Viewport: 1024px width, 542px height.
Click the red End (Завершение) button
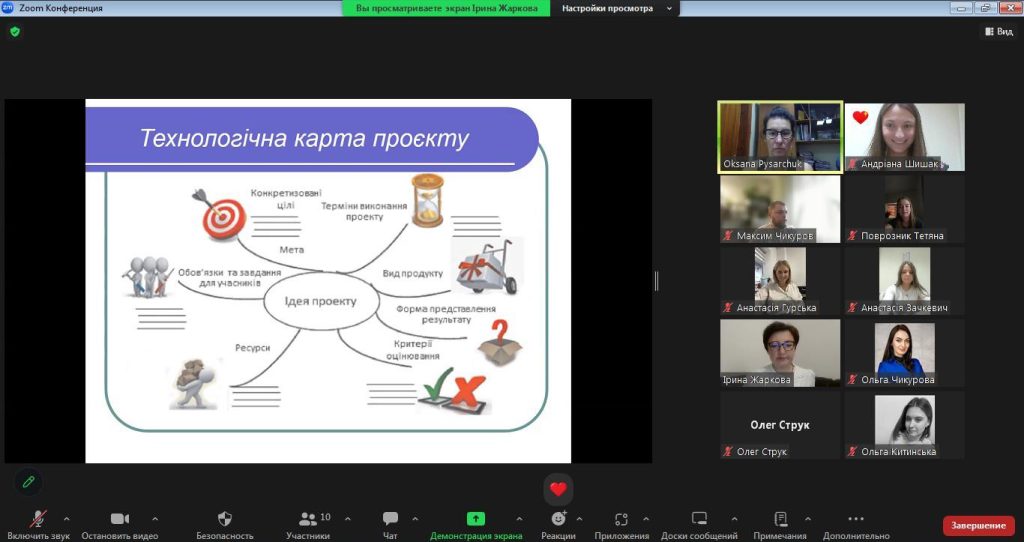978,526
